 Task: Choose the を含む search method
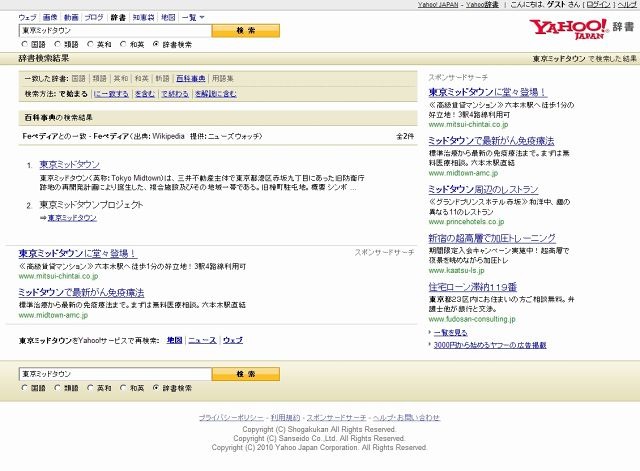click(x=145, y=94)
